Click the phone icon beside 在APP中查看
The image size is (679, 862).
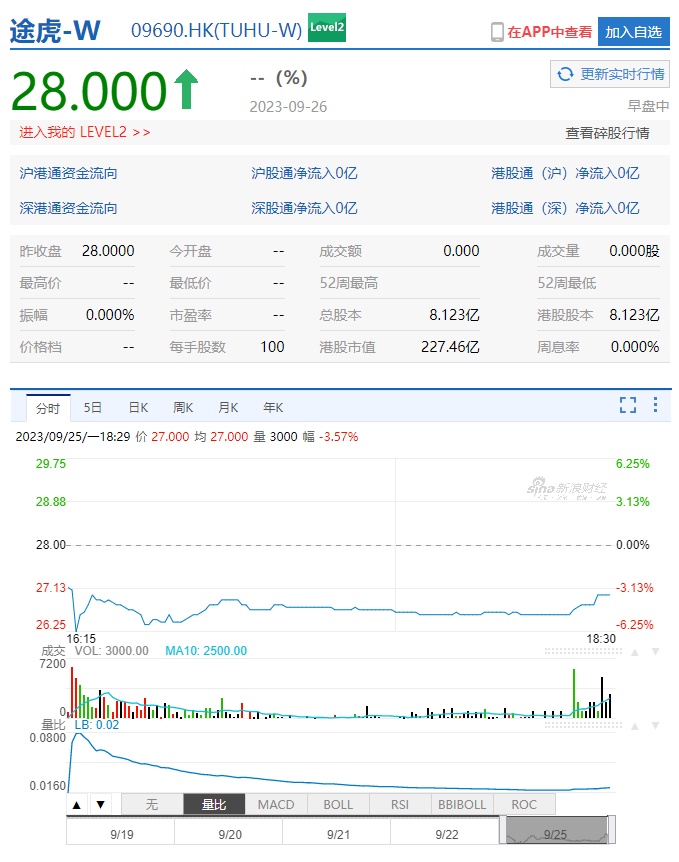click(x=497, y=32)
